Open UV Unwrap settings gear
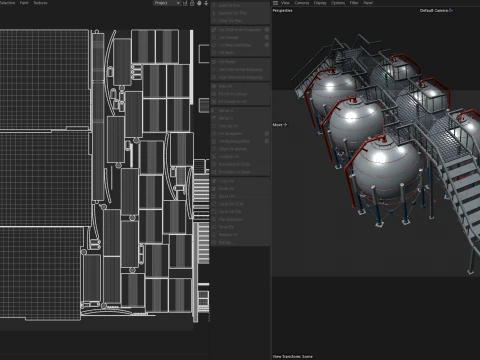Viewport: 480px width, 360px height. tap(267, 37)
